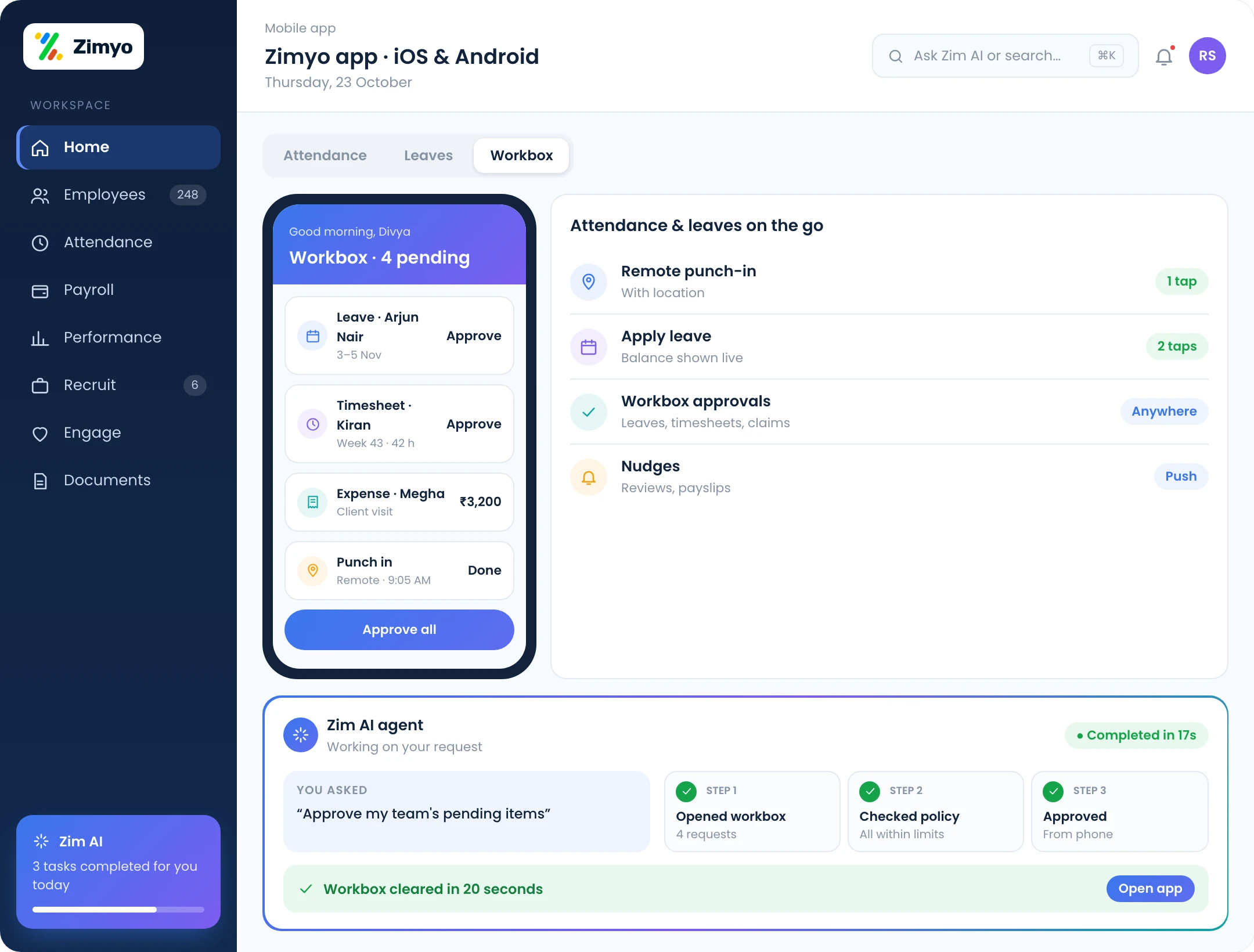Viewport: 1254px width, 952px height.
Task: Click the Nudges bell icon
Action: tap(589, 477)
